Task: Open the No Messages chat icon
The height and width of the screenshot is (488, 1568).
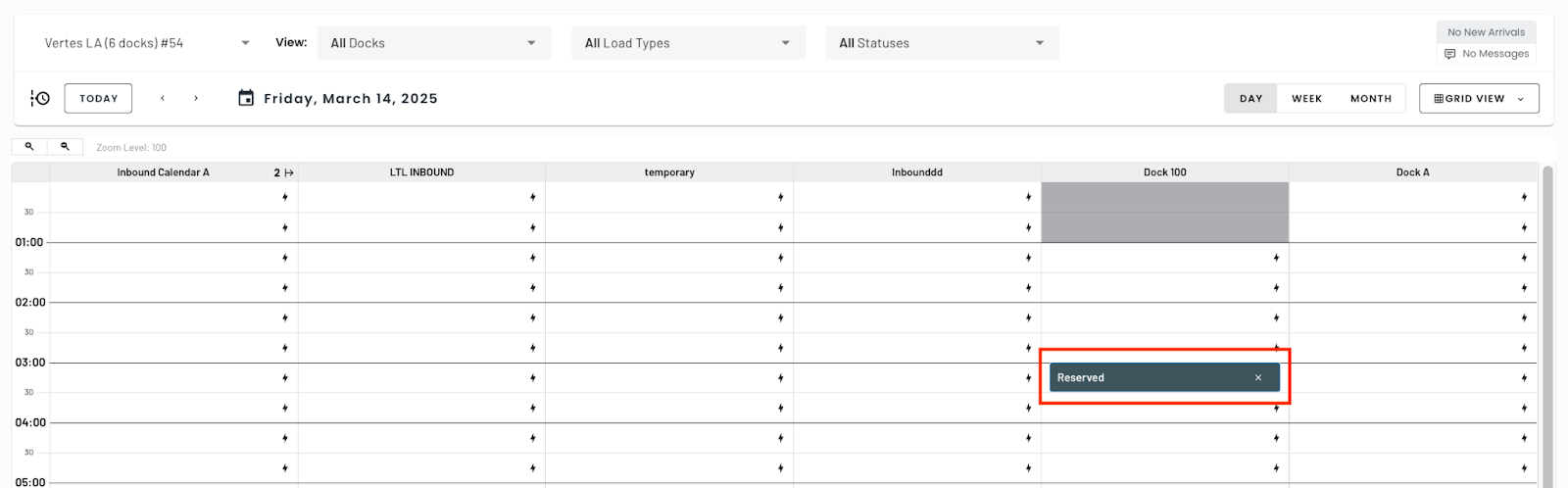Action: click(x=1450, y=54)
